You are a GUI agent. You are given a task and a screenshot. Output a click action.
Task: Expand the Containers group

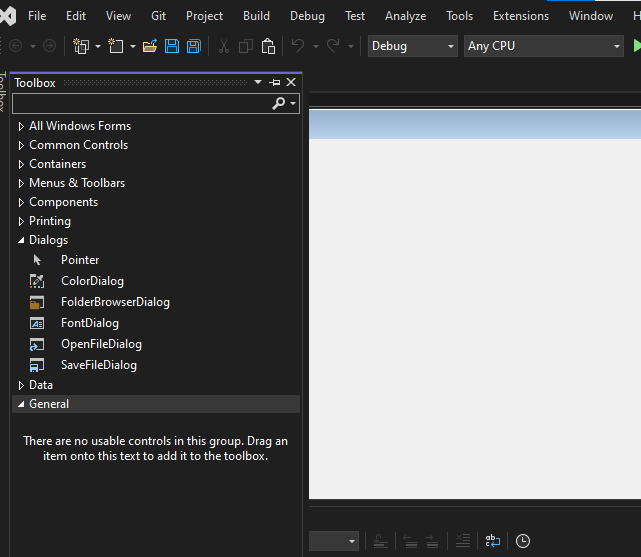click(21, 164)
